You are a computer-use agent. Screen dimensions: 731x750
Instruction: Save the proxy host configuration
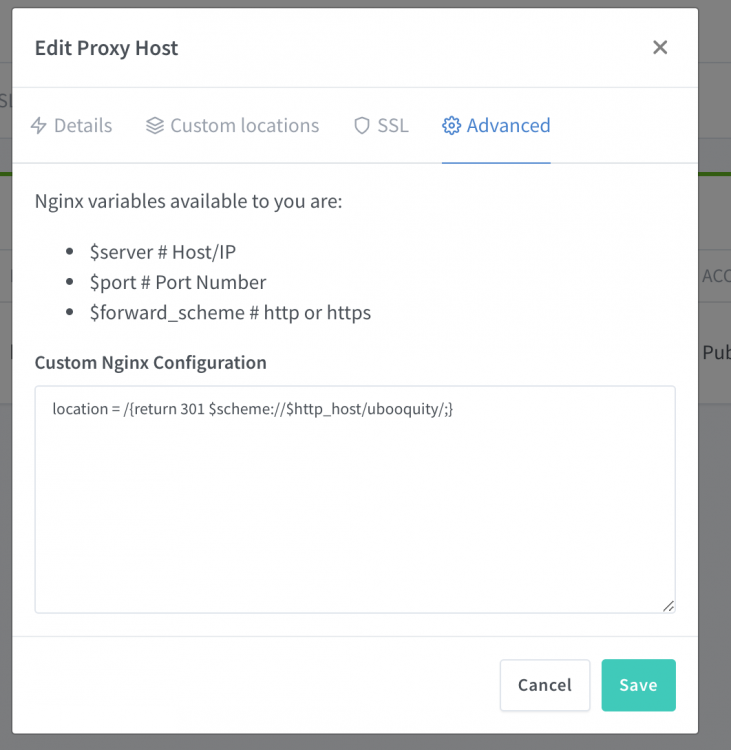coord(638,685)
